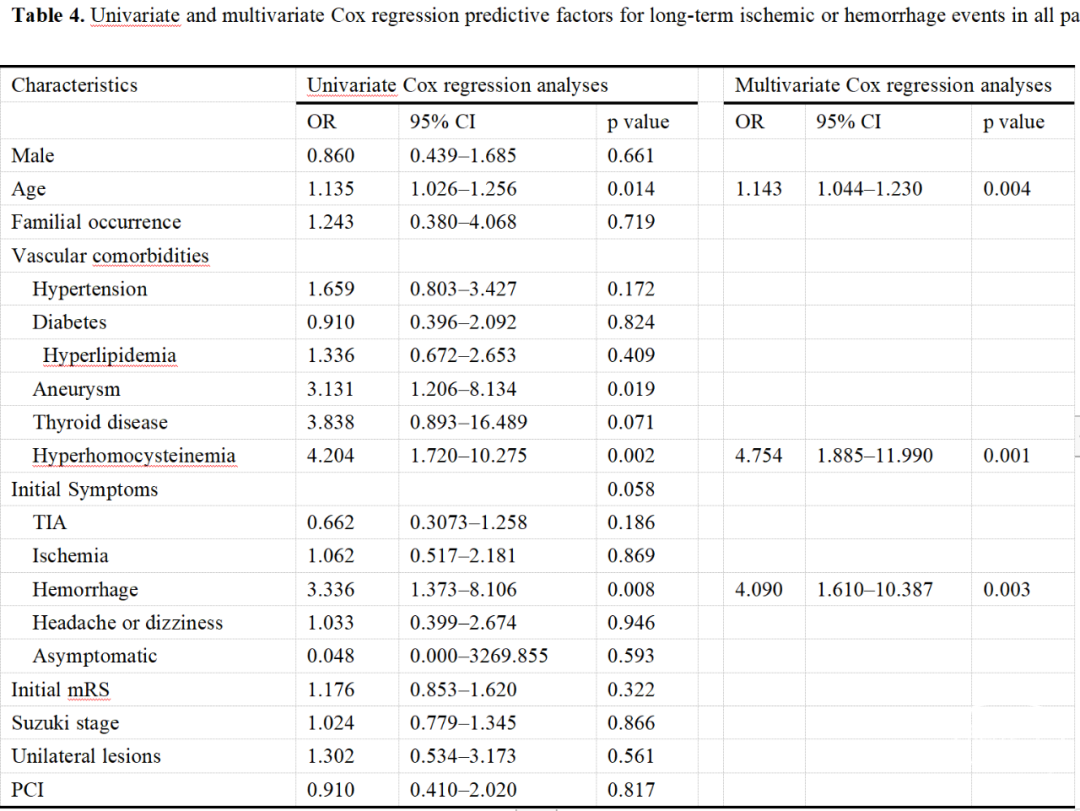Select the 'Headache or dizziness' row label
This screenshot has height=811, width=1080.
127,623
